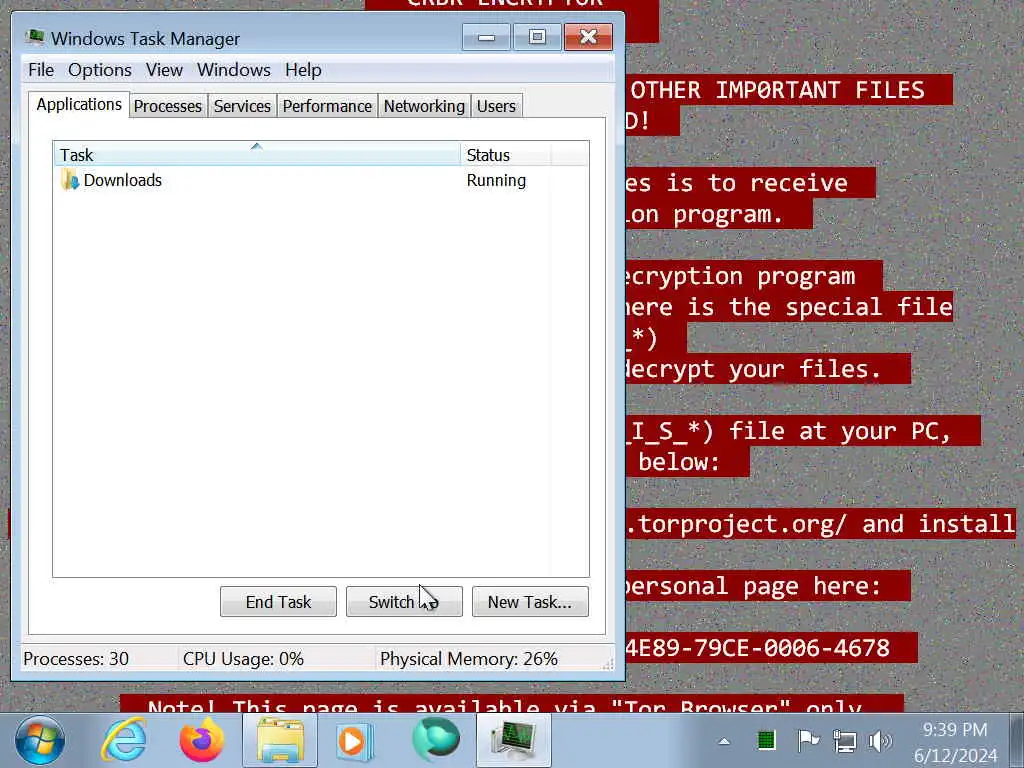Open the Windows Start menu orb
The height and width of the screenshot is (768, 1024).
click(x=39, y=741)
